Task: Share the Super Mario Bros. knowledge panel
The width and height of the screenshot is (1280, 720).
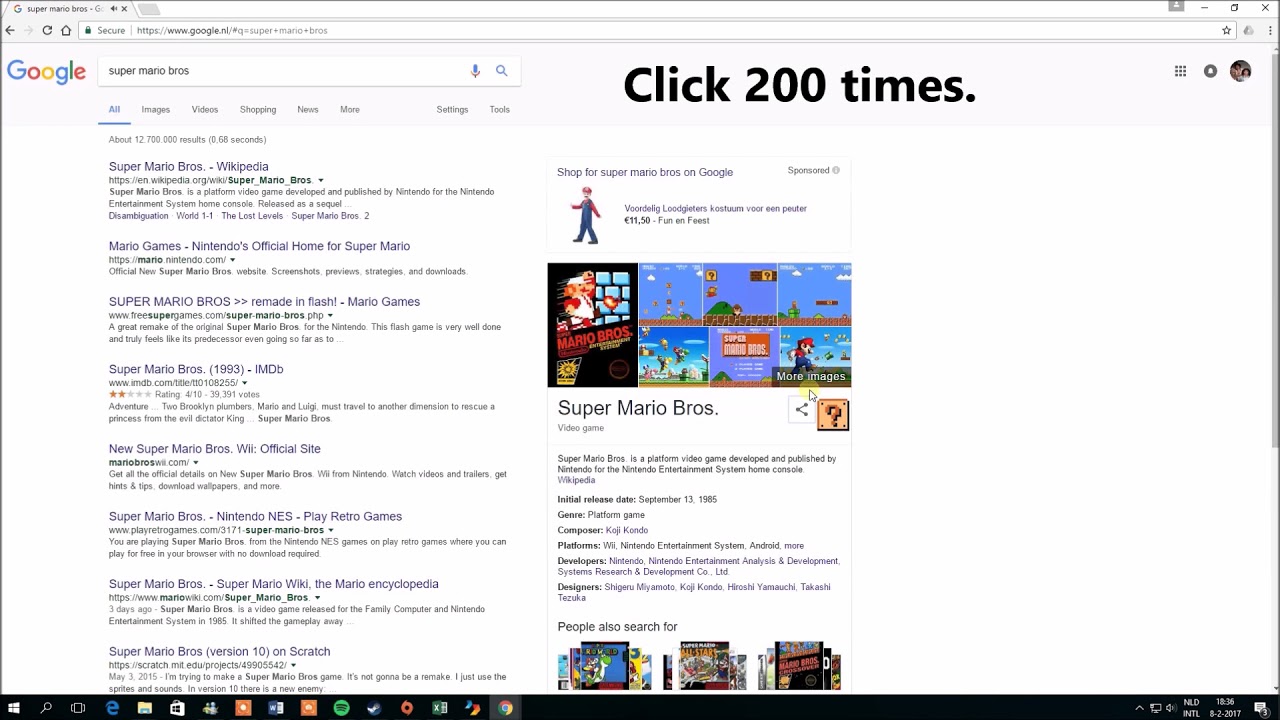Action: click(801, 409)
